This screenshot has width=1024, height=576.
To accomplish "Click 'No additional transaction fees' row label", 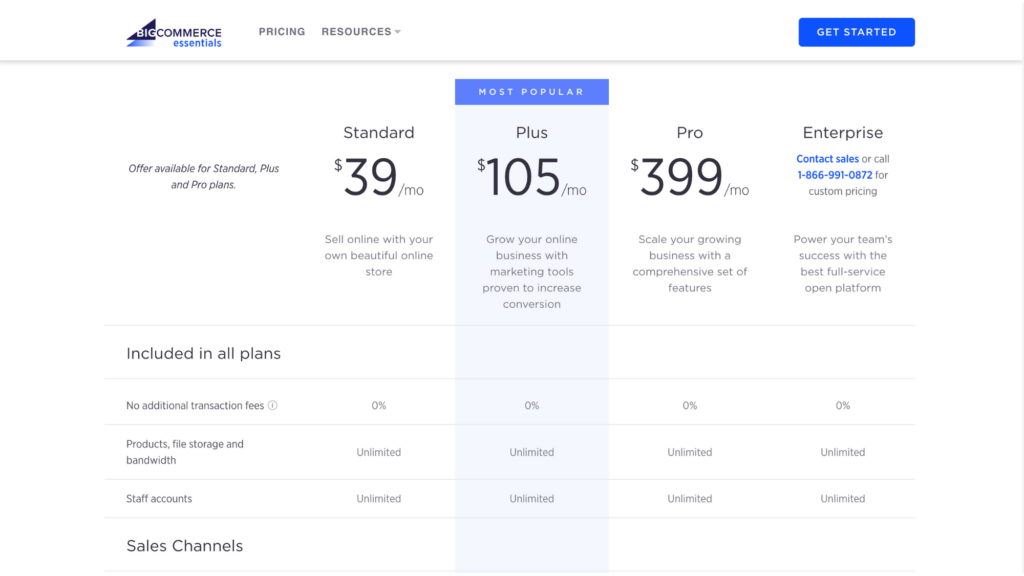I will 195,406.
